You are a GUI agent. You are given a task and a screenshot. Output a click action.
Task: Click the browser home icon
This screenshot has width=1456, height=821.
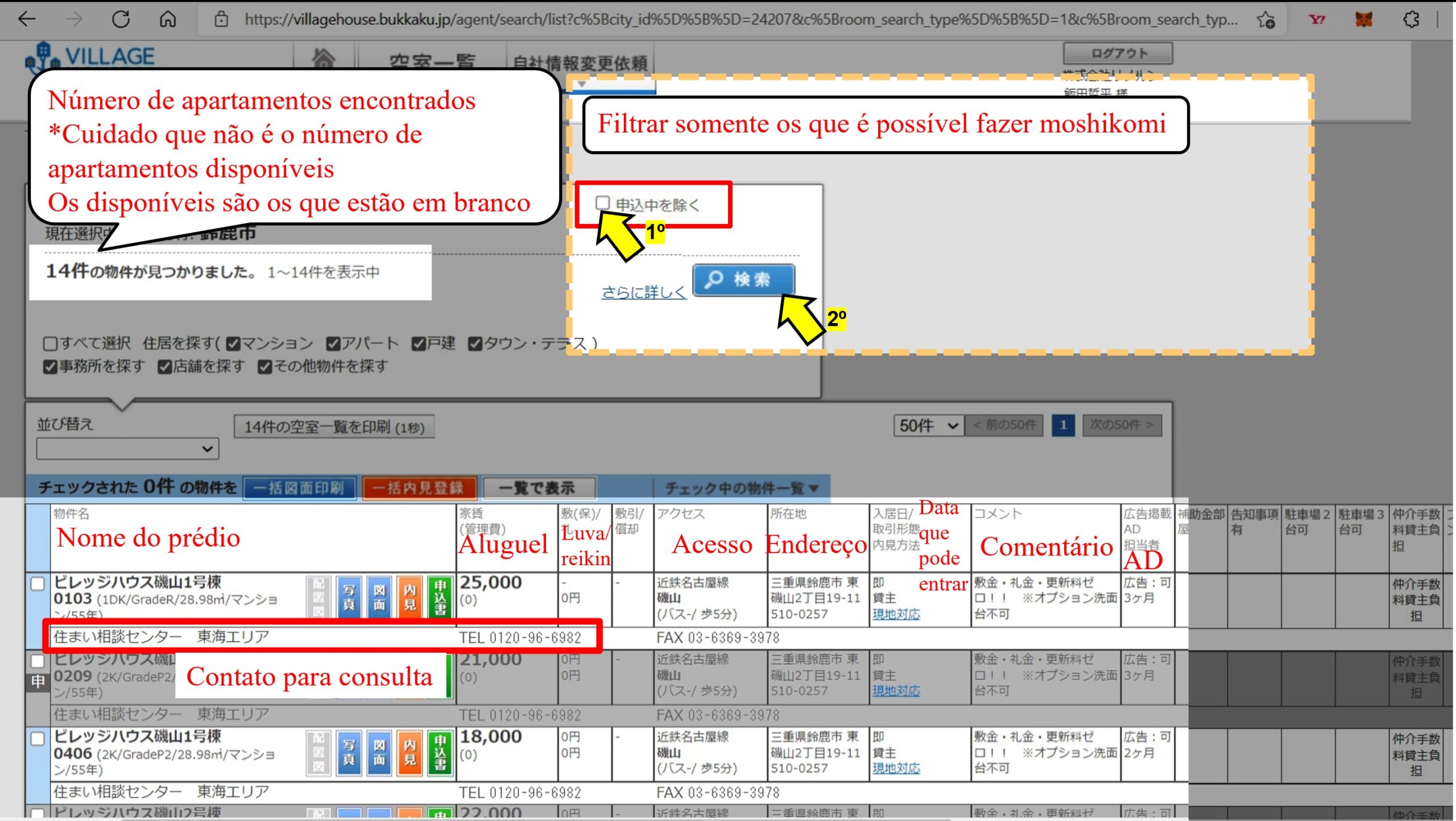167,19
